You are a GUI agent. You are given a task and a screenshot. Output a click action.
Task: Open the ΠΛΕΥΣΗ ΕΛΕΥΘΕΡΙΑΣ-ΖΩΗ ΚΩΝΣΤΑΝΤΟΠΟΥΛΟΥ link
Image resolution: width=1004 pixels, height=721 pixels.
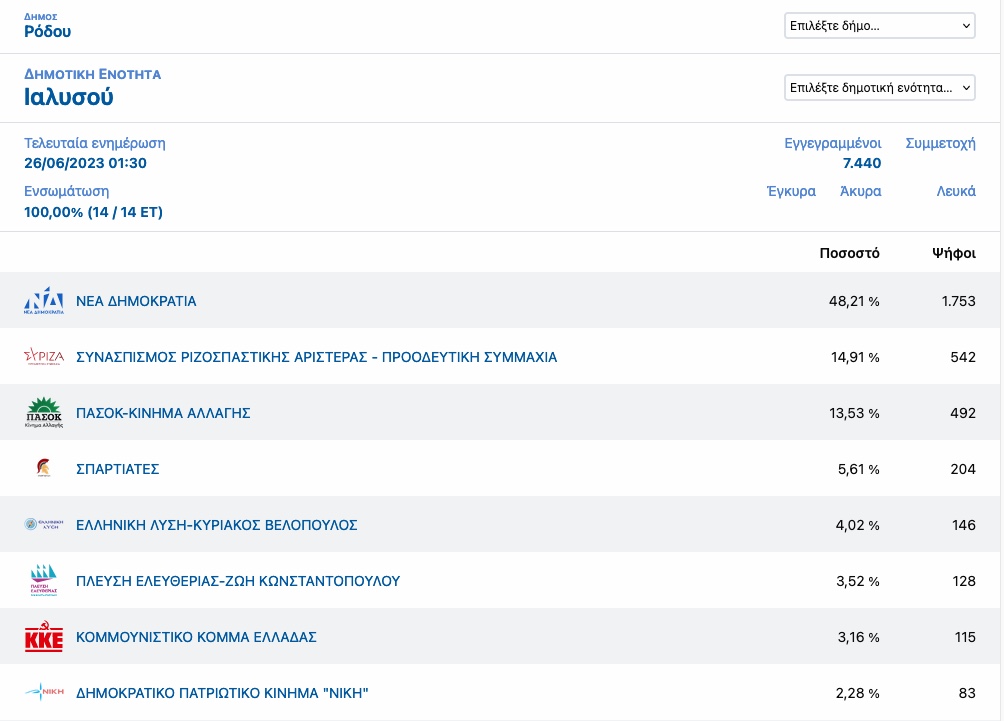(x=238, y=581)
